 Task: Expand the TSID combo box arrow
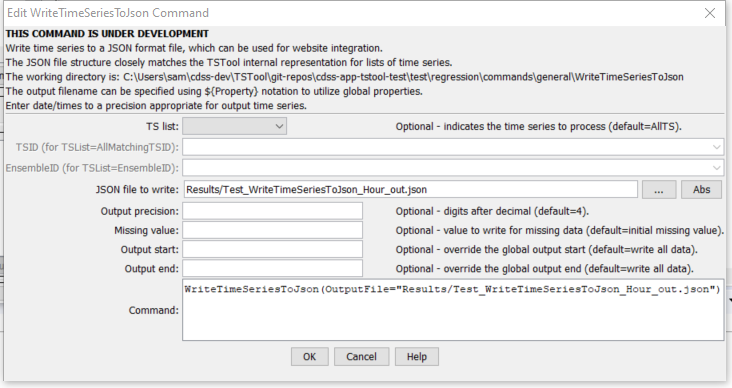point(717,148)
